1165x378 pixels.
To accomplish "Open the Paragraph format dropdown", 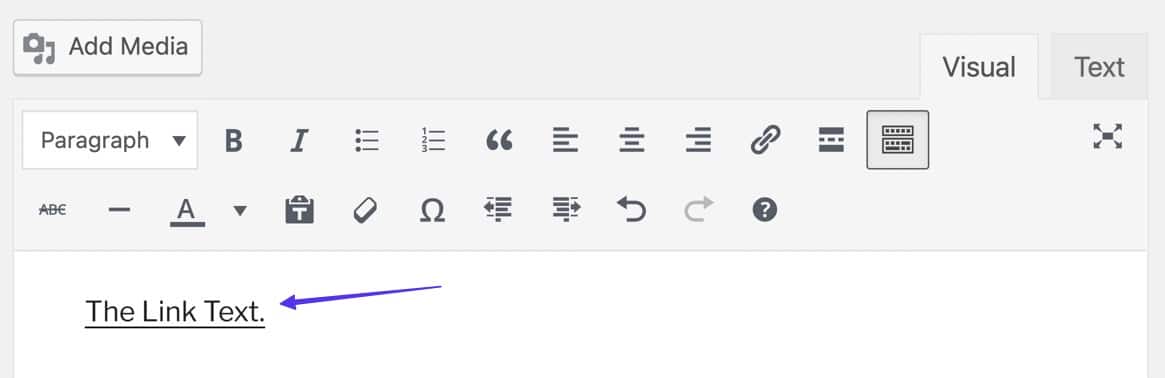I will point(110,140).
